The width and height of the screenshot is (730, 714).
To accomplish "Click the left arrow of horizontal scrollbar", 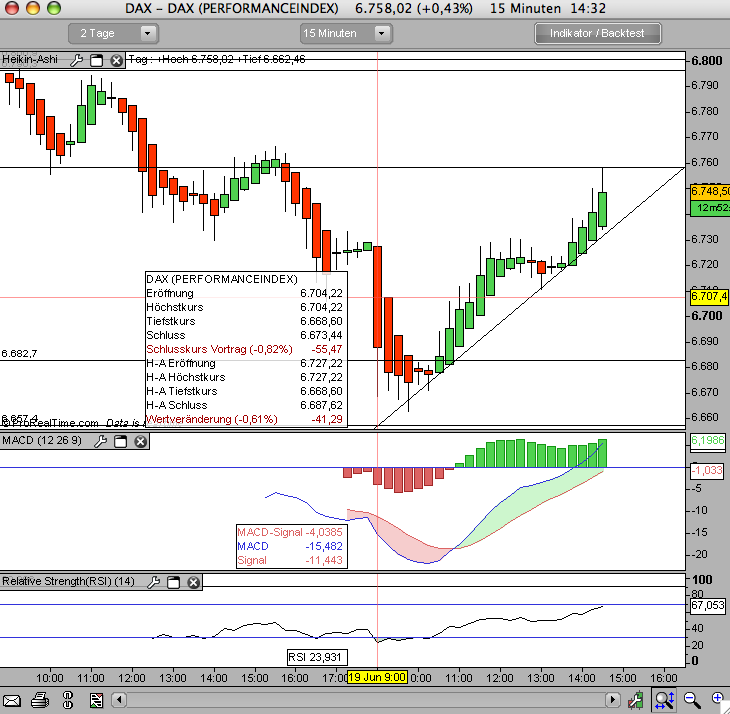I will (119, 700).
